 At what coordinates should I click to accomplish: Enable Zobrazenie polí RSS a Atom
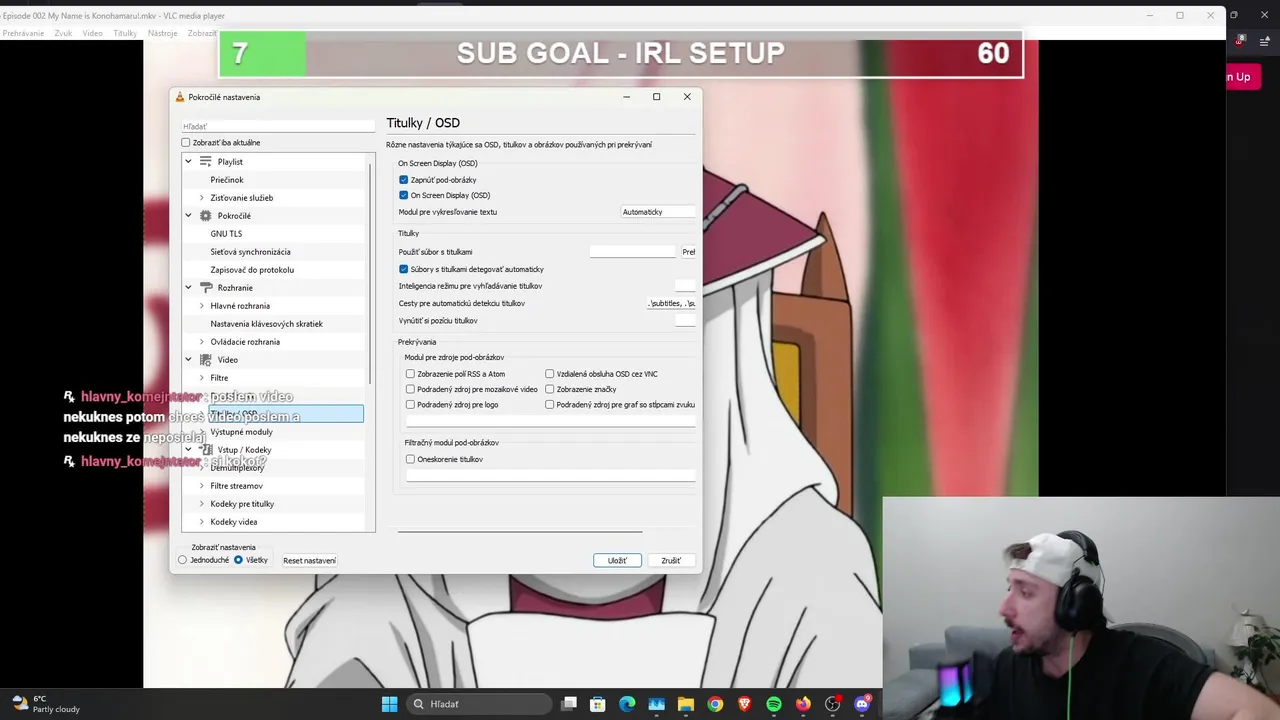[410, 374]
